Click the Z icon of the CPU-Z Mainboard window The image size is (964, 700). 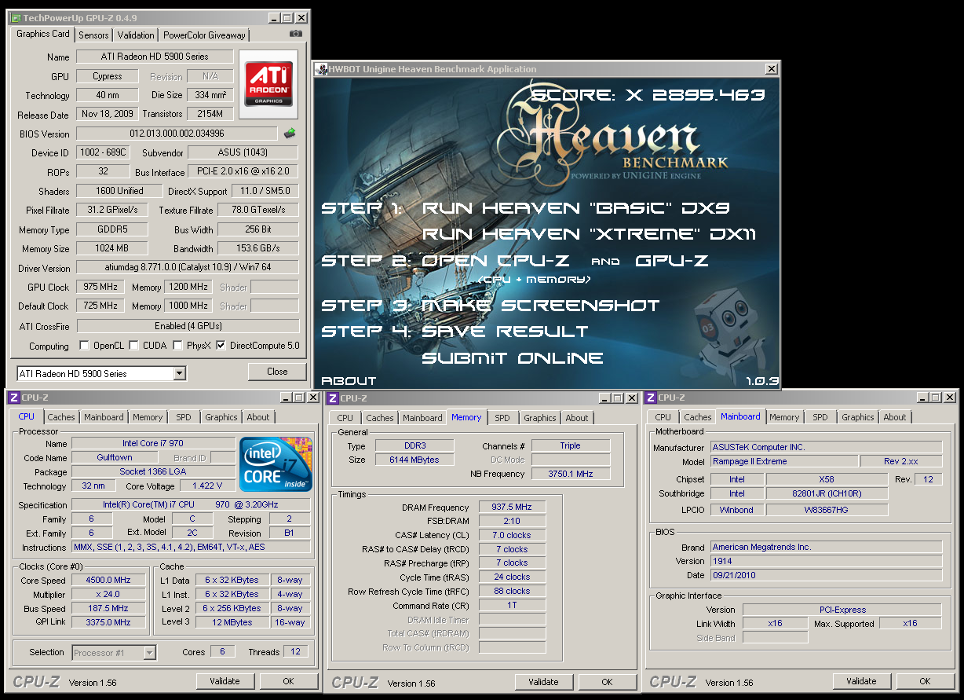pos(650,398)
